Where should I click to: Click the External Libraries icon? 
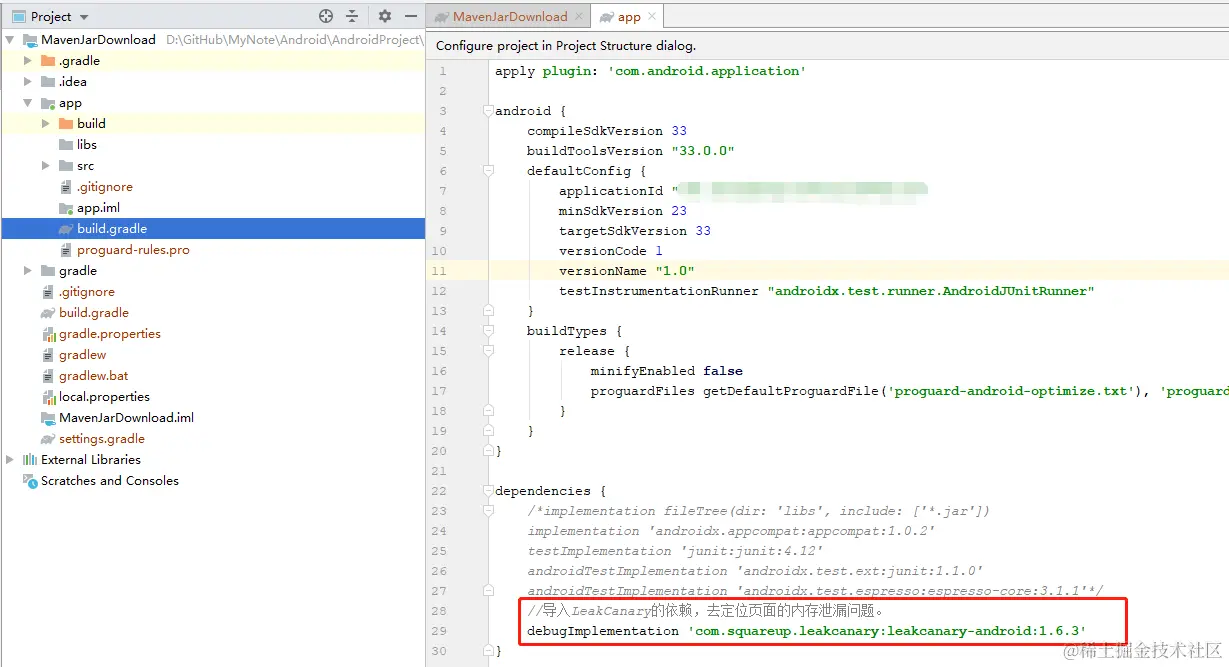click(30, 460)
